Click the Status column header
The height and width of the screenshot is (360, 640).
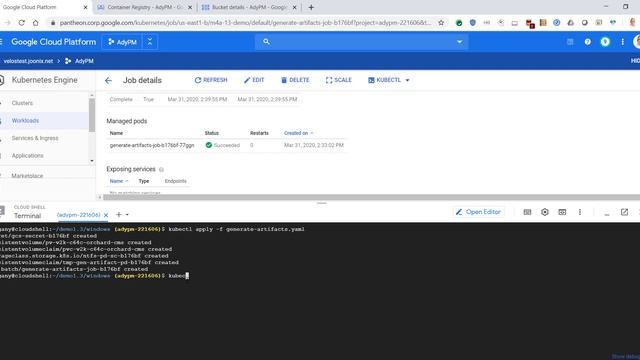(x=211, y=133)
